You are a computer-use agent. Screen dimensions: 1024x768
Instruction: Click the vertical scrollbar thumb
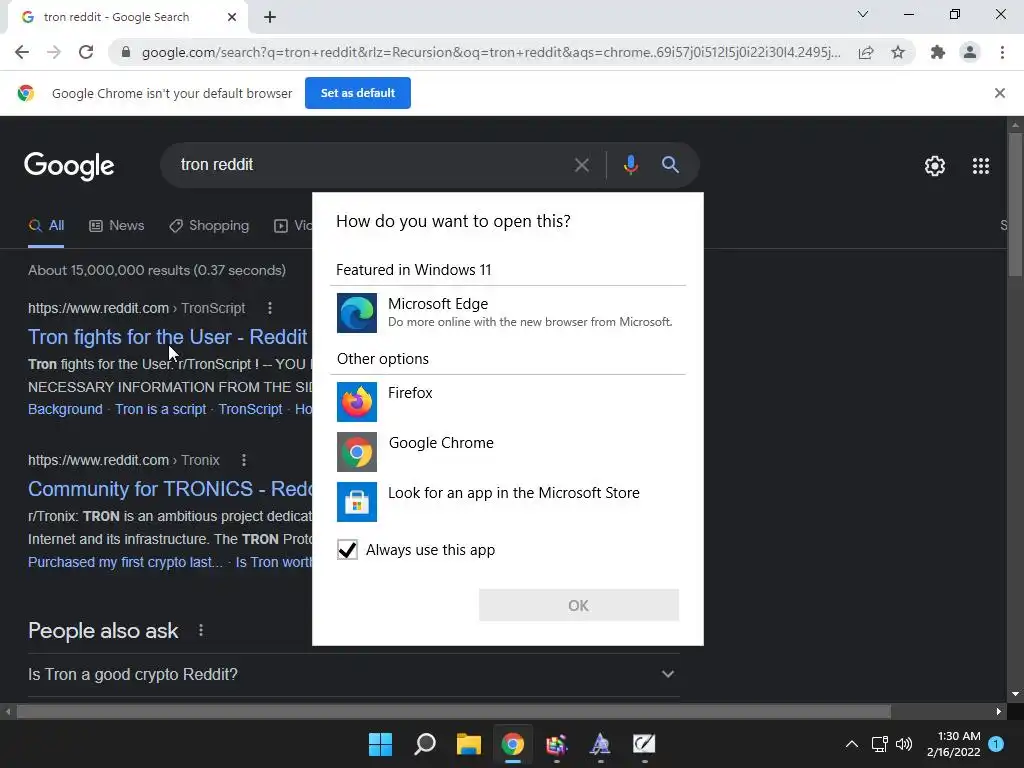(x=1015, y=204)
